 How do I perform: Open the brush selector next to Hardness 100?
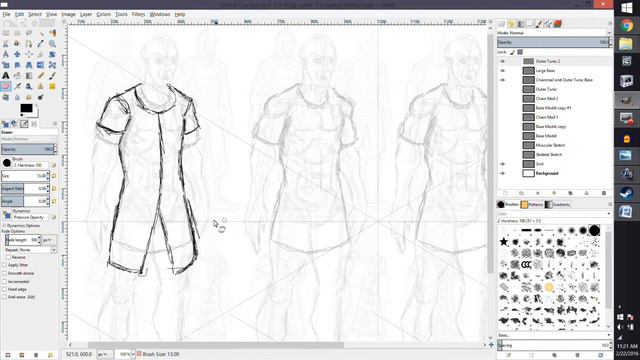pos(7,163)
